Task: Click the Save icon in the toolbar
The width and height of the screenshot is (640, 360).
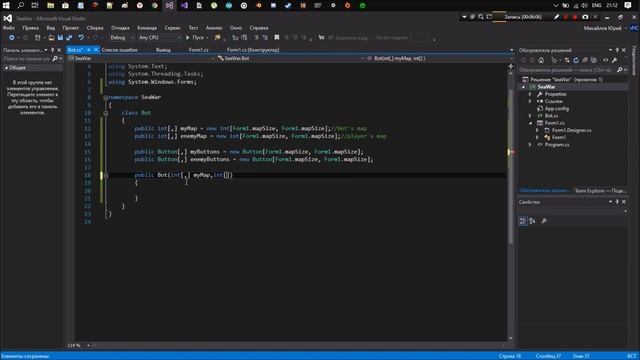Action: pyautogui.click(x=60, y=38)
